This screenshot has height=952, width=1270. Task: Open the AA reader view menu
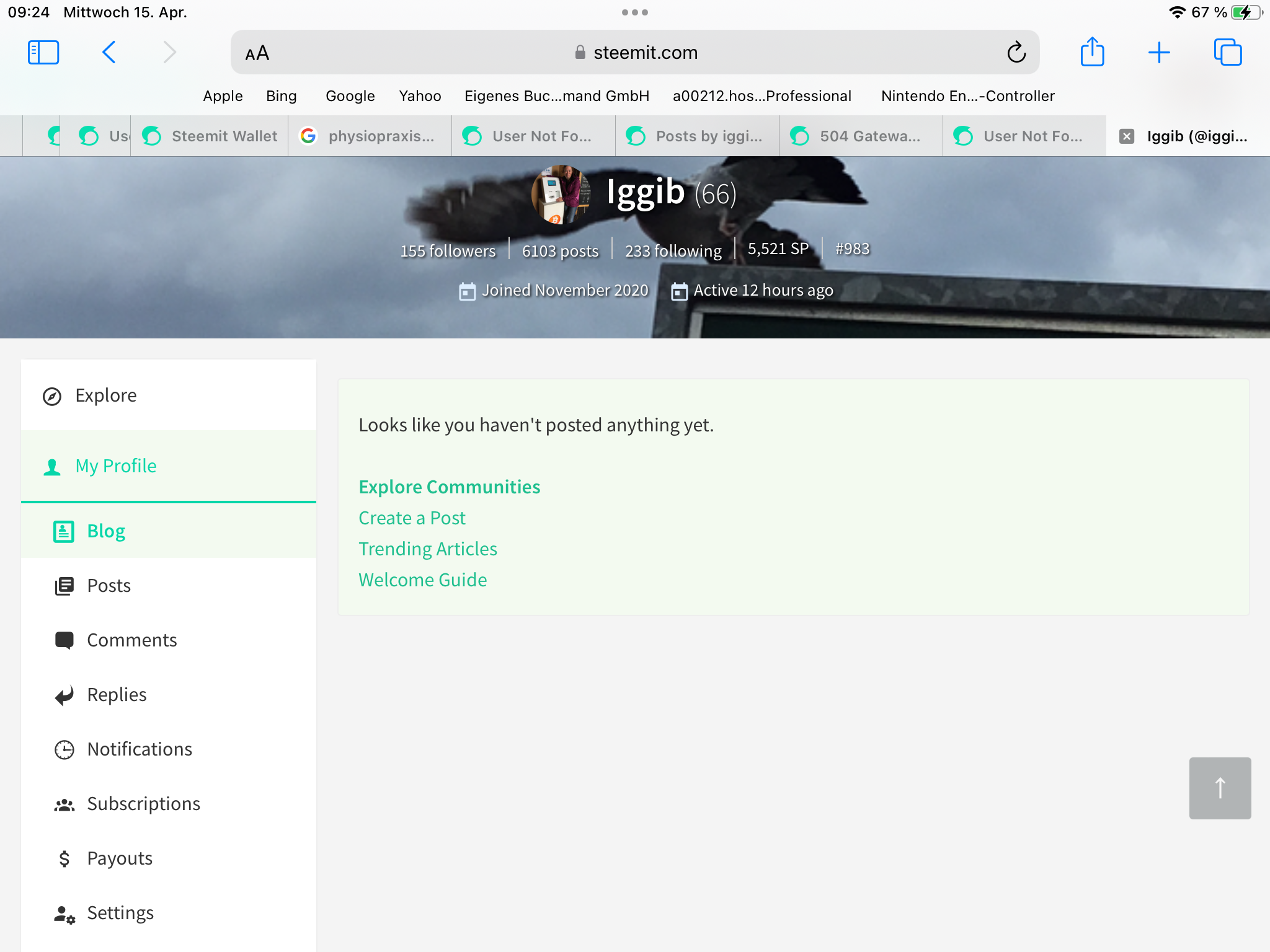[257, 53]
